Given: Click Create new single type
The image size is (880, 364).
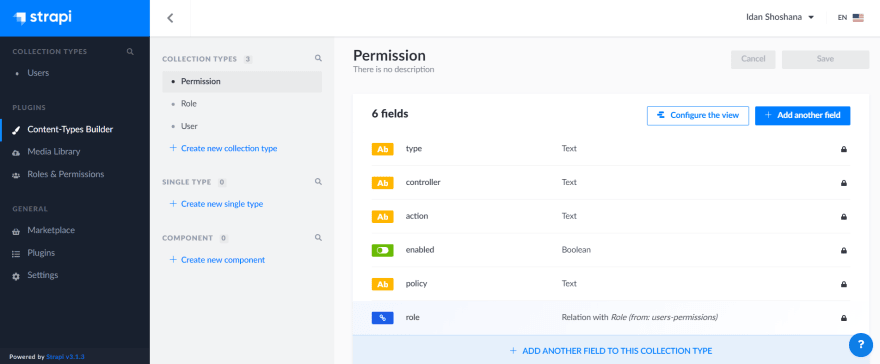Looking at the screenshot, I should tap(217, 204).
